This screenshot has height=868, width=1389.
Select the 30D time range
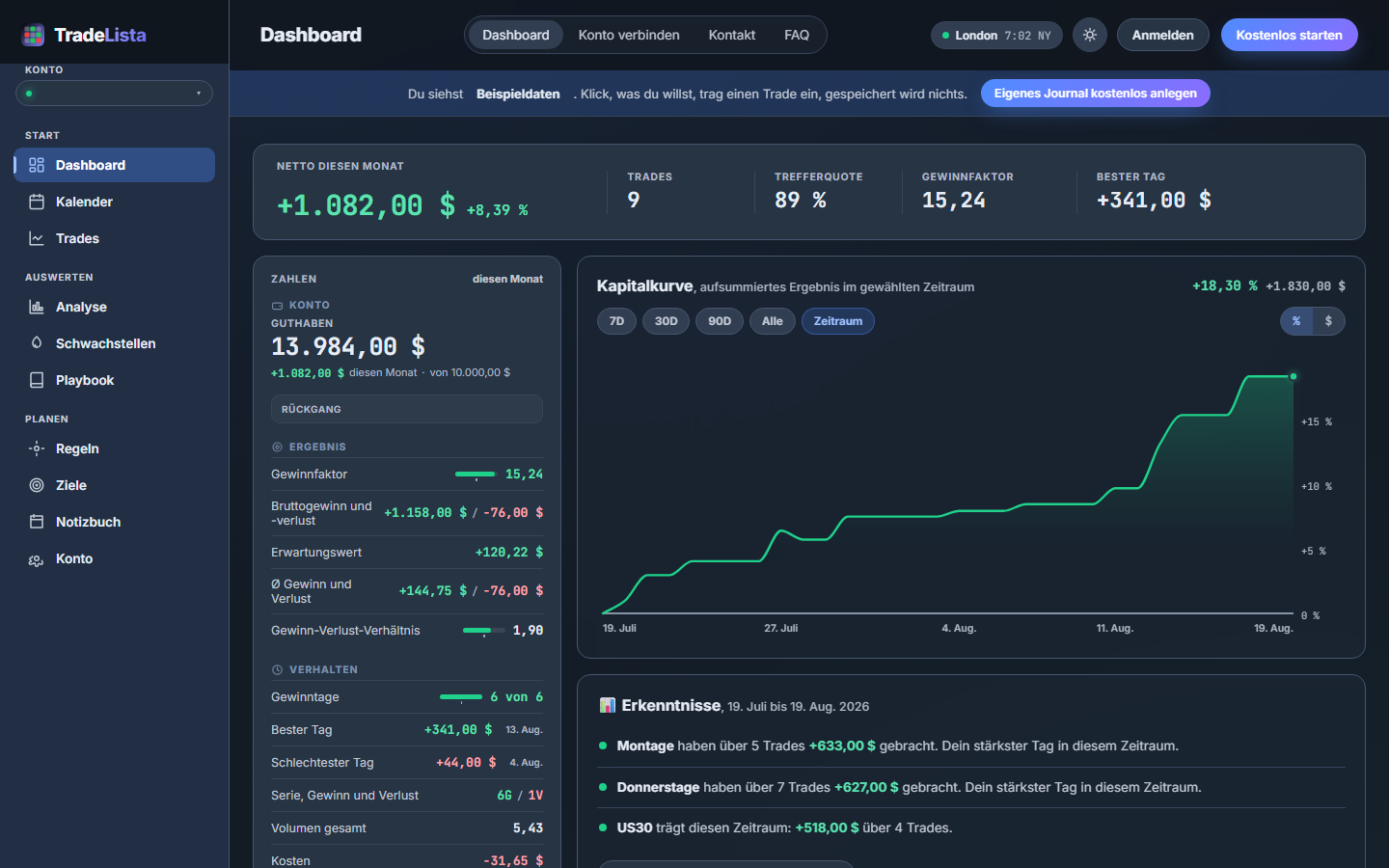(x=667, y=321)
